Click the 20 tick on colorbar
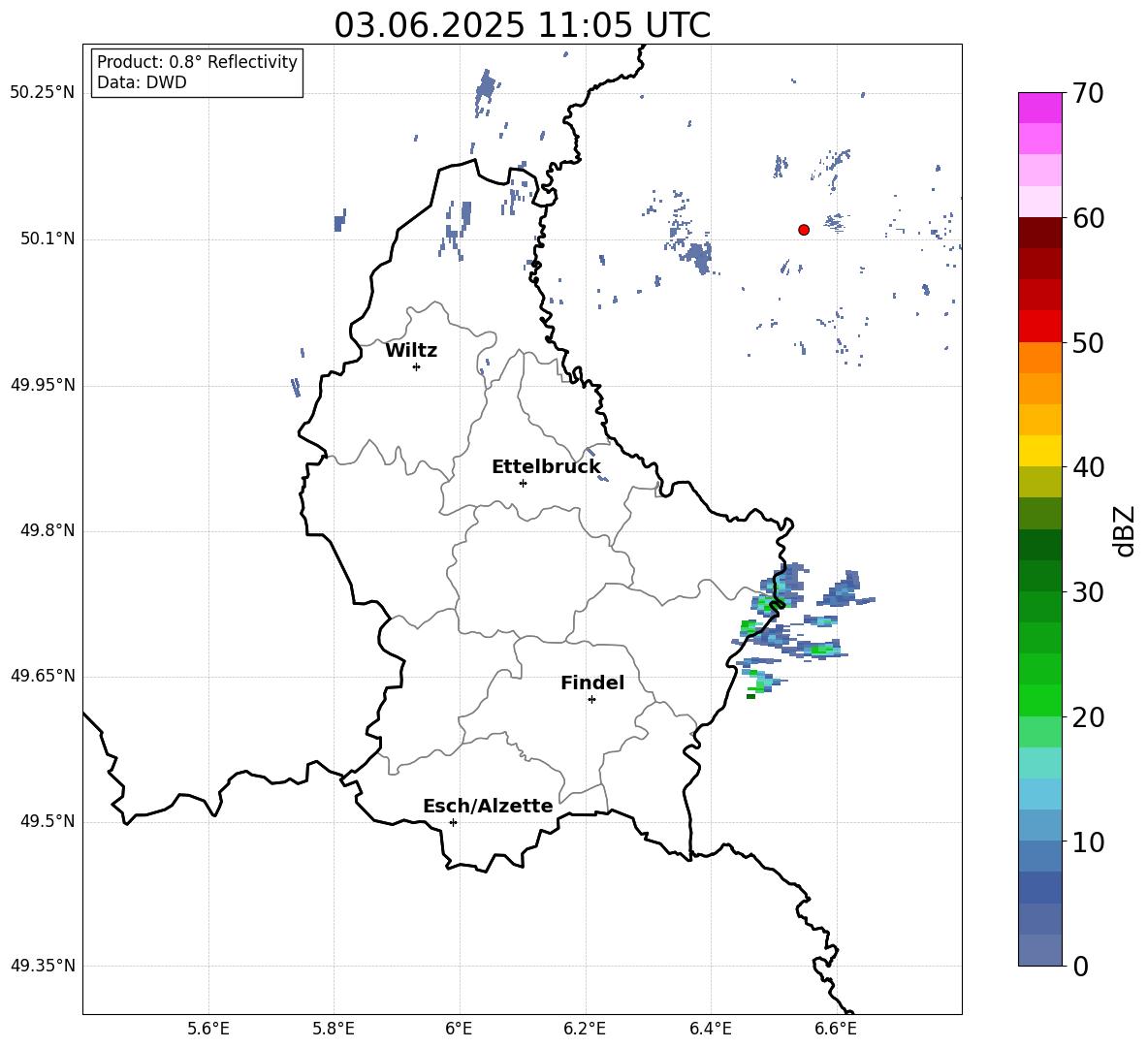The width and height of the screenshot is (1148, 1048). (x=1087, y=717)
